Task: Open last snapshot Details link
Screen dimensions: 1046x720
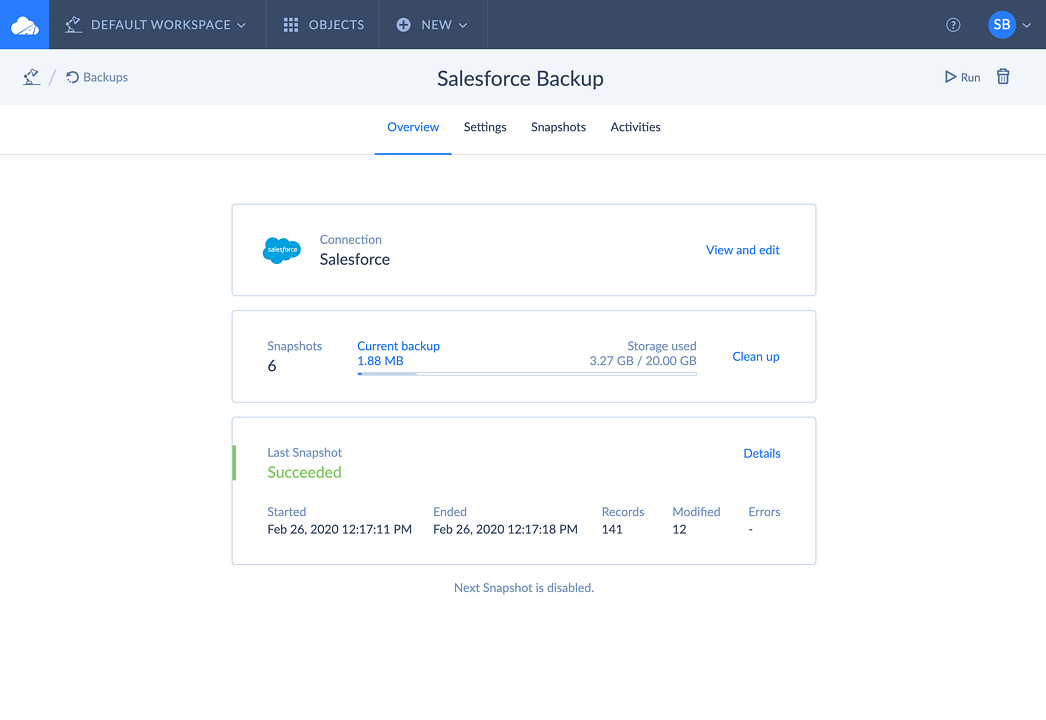Action: click(x=761, y=453)
